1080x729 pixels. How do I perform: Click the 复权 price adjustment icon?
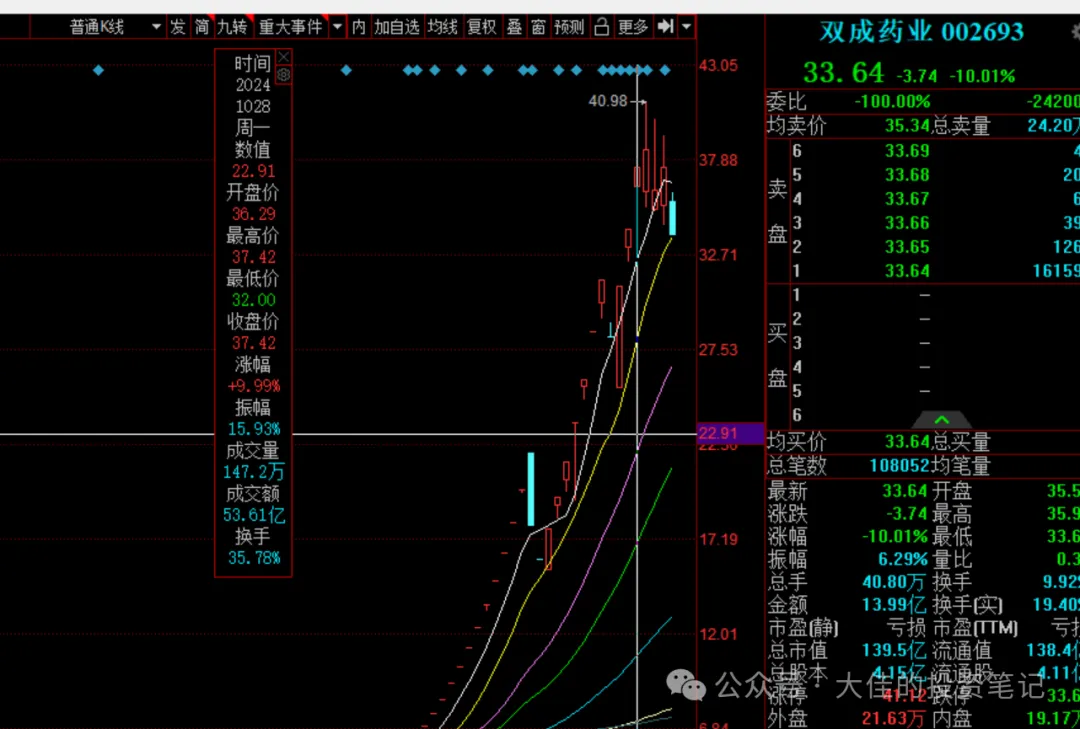tap(481, 27)
